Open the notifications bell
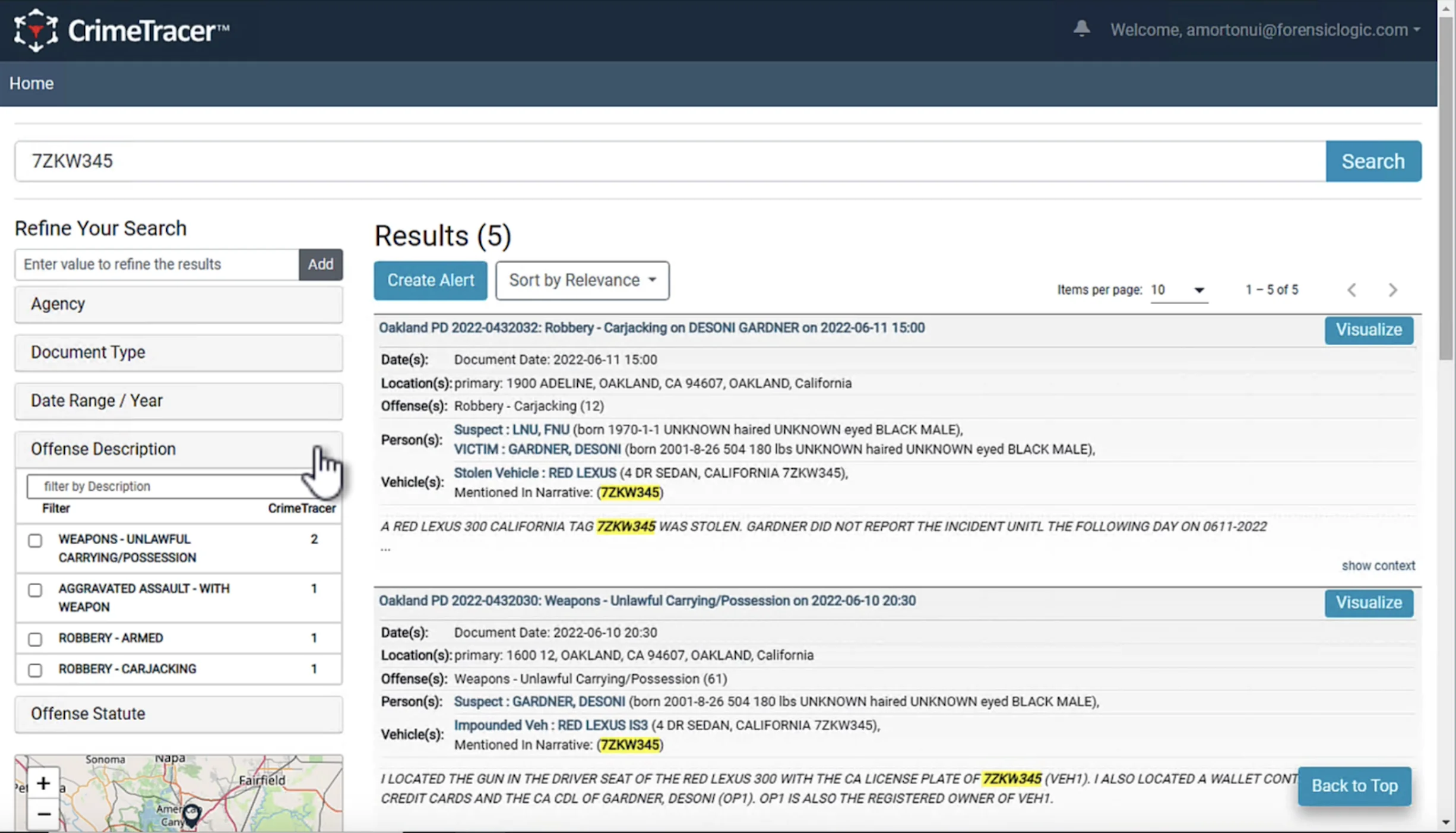 click(1081, 29)
